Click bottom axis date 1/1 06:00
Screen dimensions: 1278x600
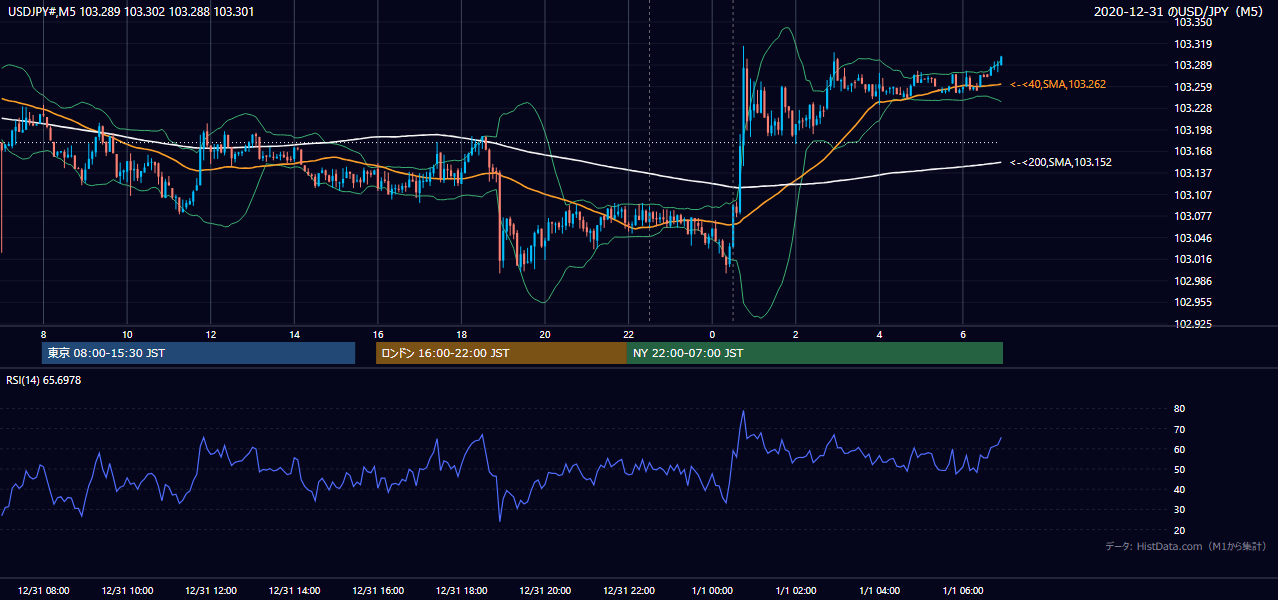pyautogui.click(x=962, y=591)
